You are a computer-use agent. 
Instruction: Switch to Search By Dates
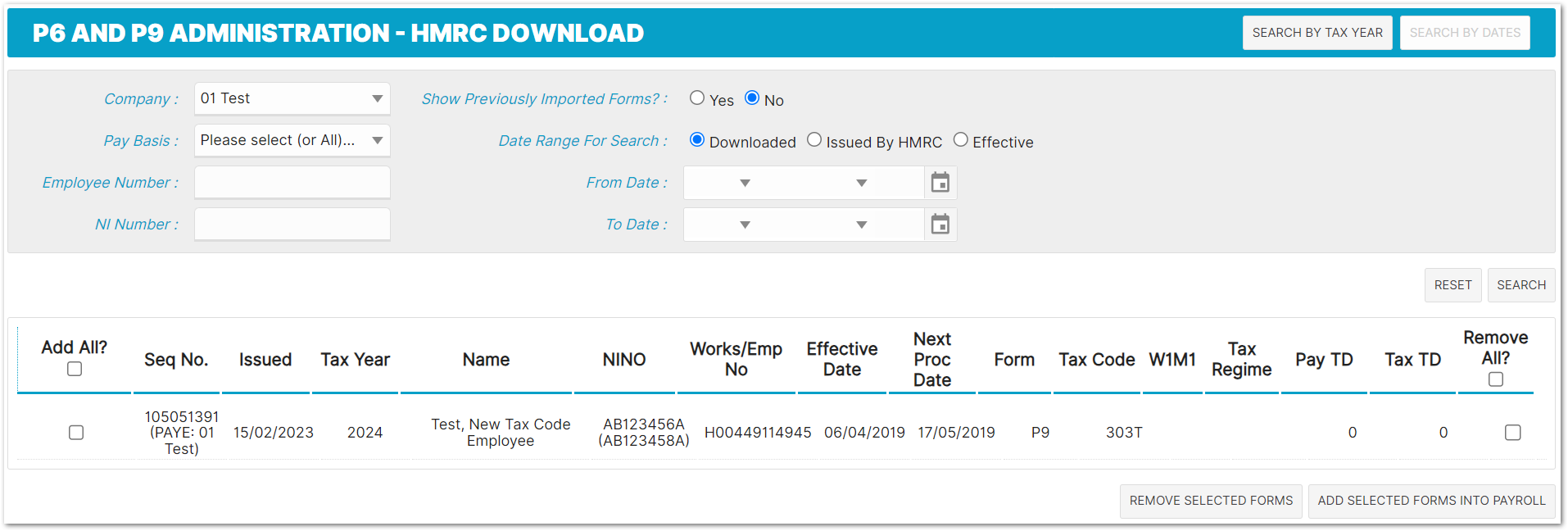click(1464, 33)
